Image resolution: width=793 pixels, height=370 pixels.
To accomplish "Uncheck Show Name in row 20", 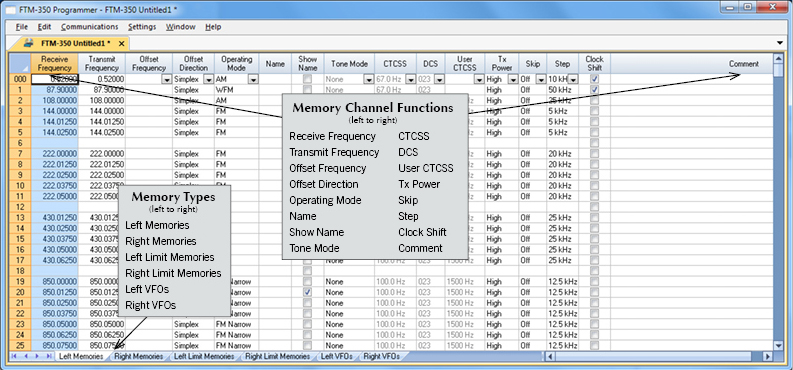I will [x=307, y=292].
